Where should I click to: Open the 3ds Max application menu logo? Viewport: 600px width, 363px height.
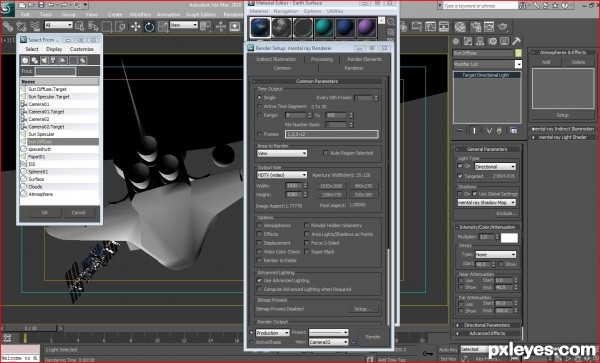(x=7, y=9)
